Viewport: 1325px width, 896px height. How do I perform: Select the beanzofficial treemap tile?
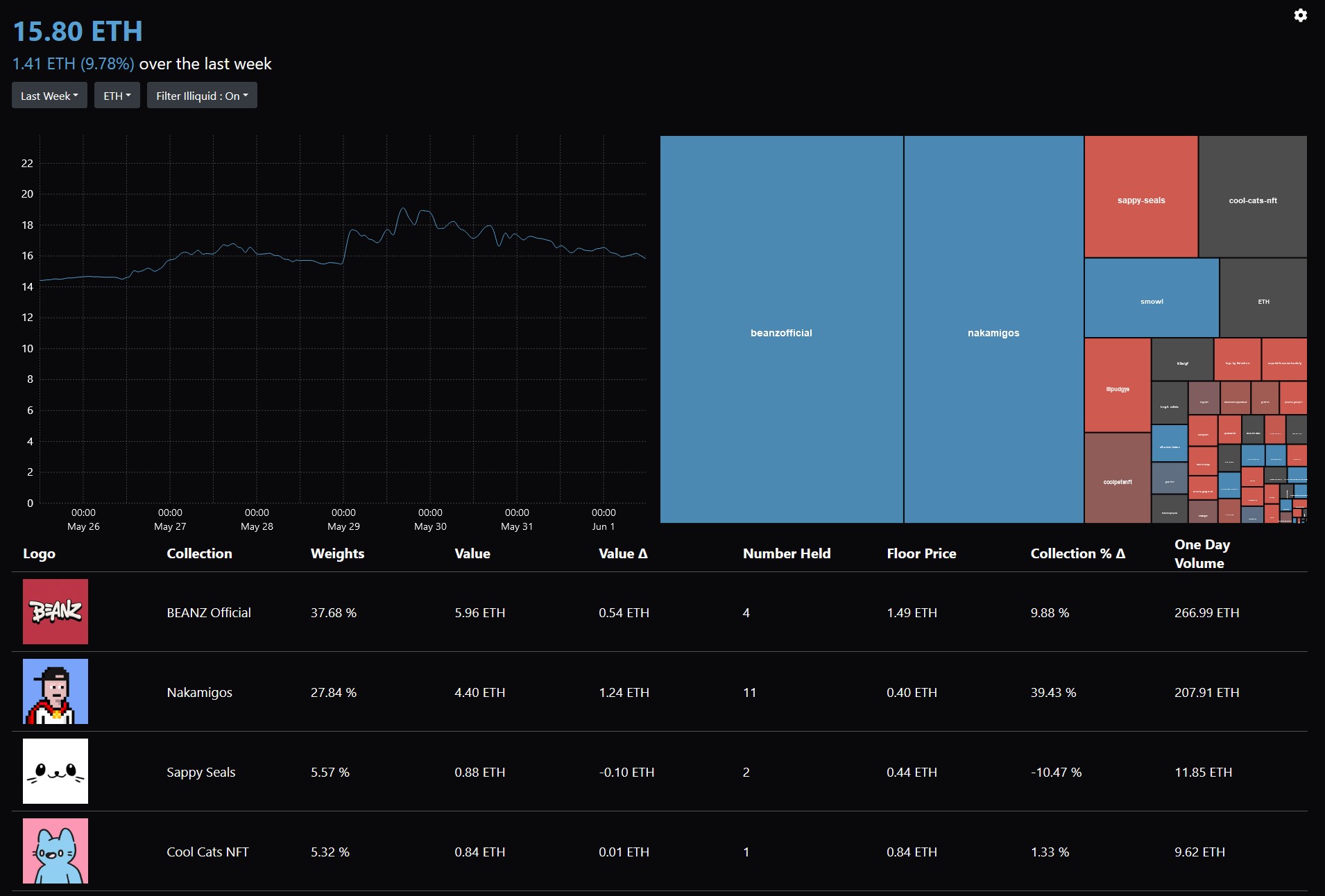[x=781, y=333]
